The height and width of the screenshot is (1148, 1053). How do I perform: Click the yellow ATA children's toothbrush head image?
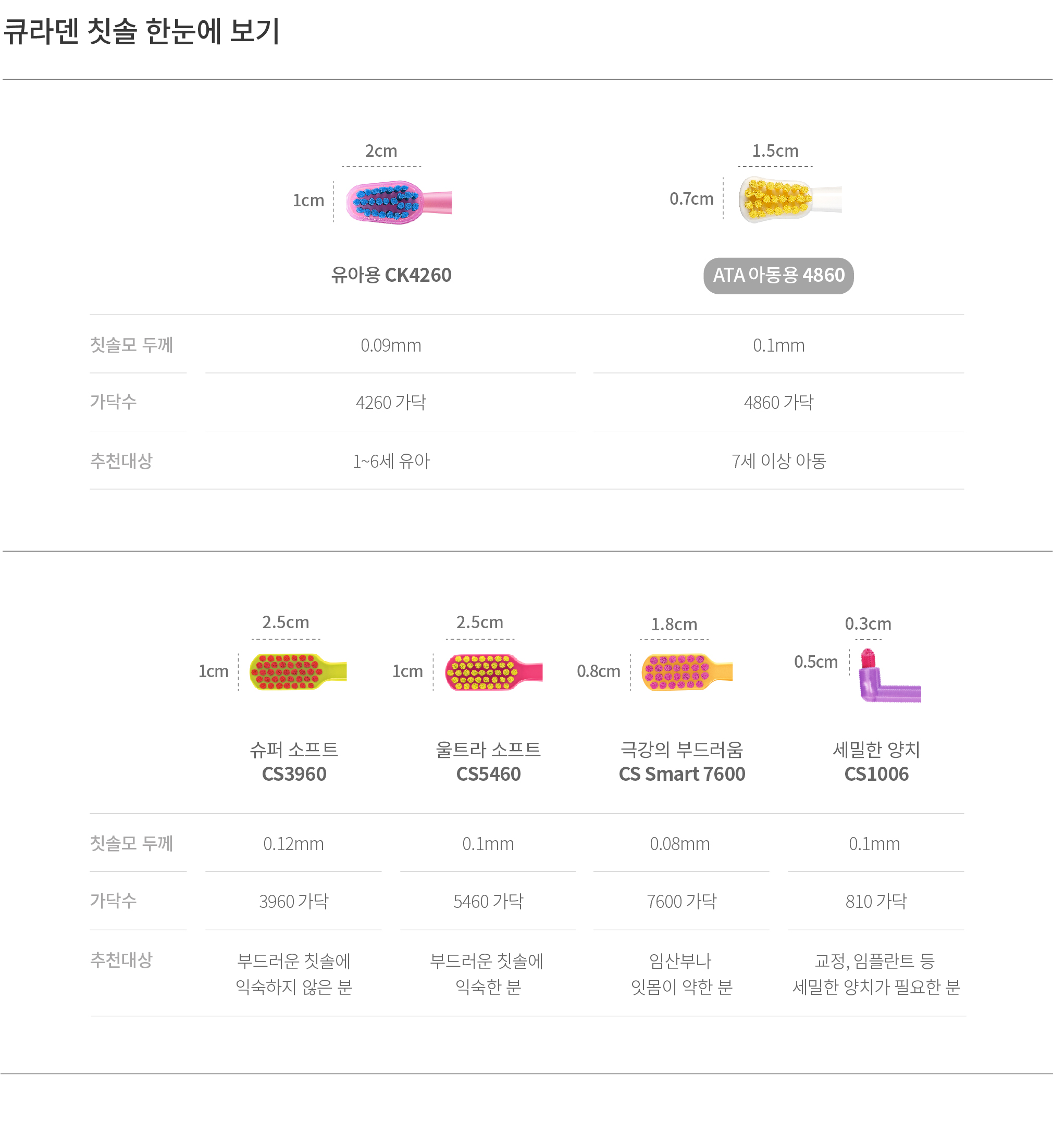pos(790,199)
